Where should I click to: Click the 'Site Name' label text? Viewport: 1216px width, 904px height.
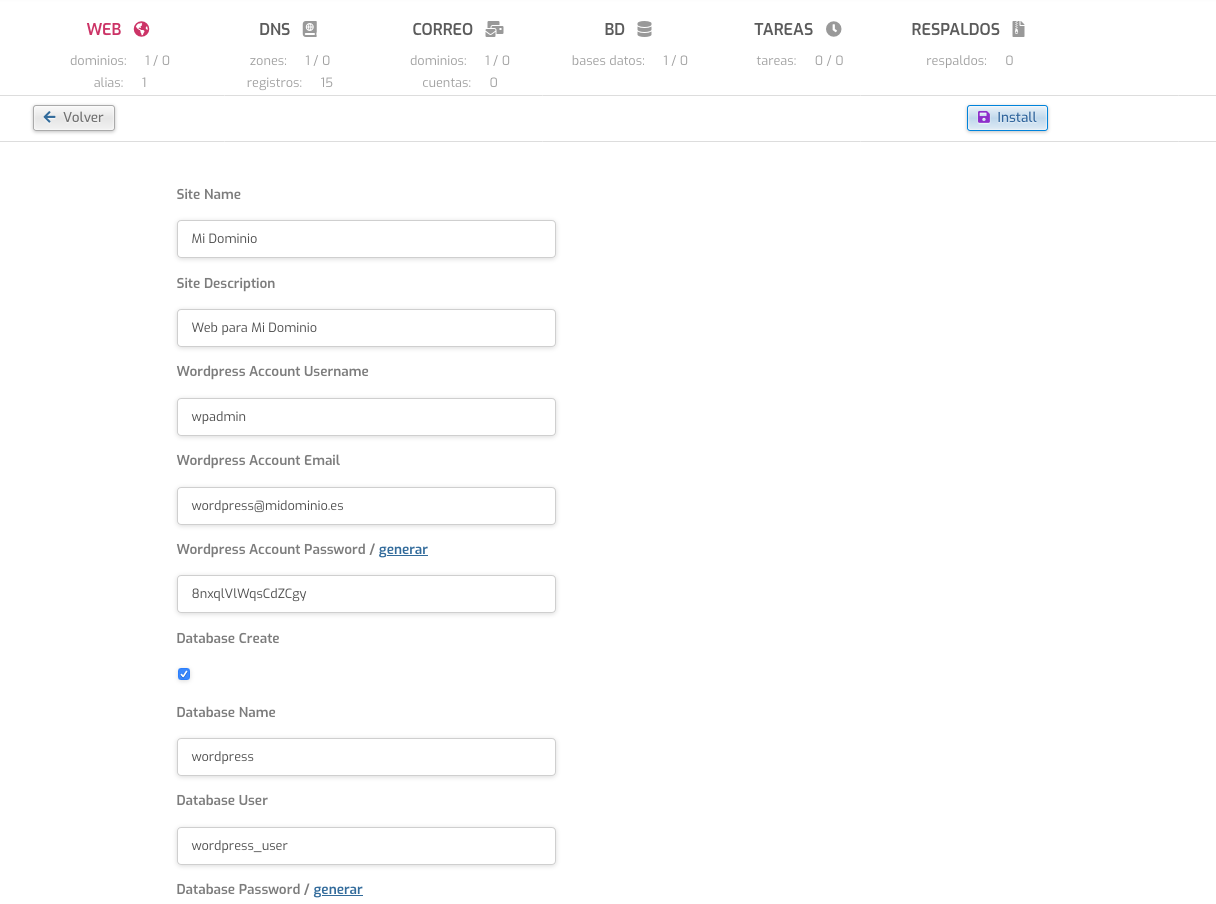(209, 194)
